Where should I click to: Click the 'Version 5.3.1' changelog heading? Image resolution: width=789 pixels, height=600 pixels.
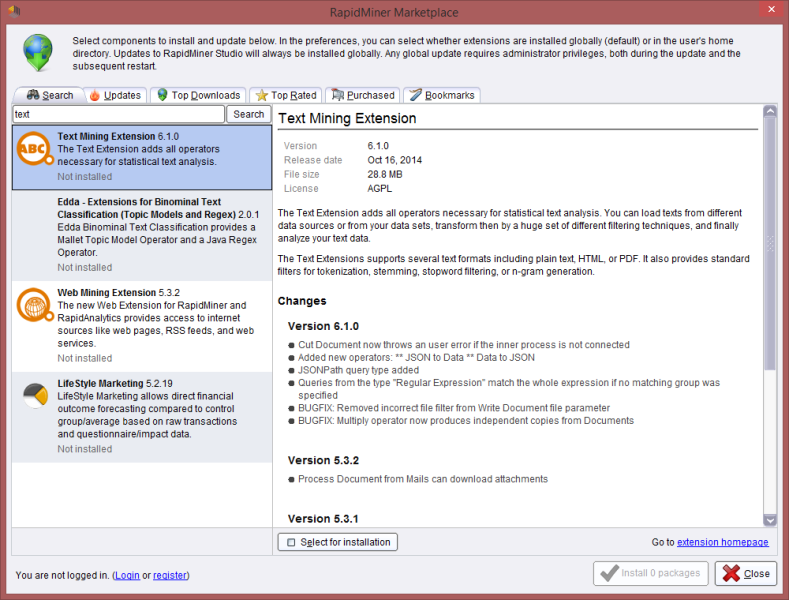[x=323, y=518]
